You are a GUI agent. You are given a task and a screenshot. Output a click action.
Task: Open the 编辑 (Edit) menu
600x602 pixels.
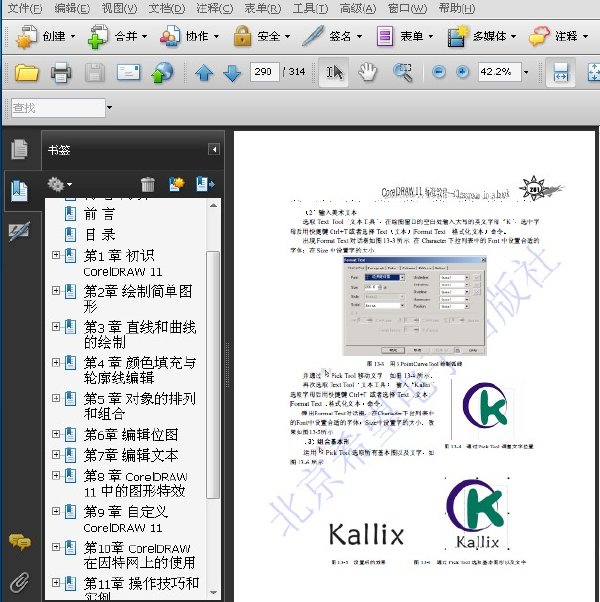click(x=72, y=8)
